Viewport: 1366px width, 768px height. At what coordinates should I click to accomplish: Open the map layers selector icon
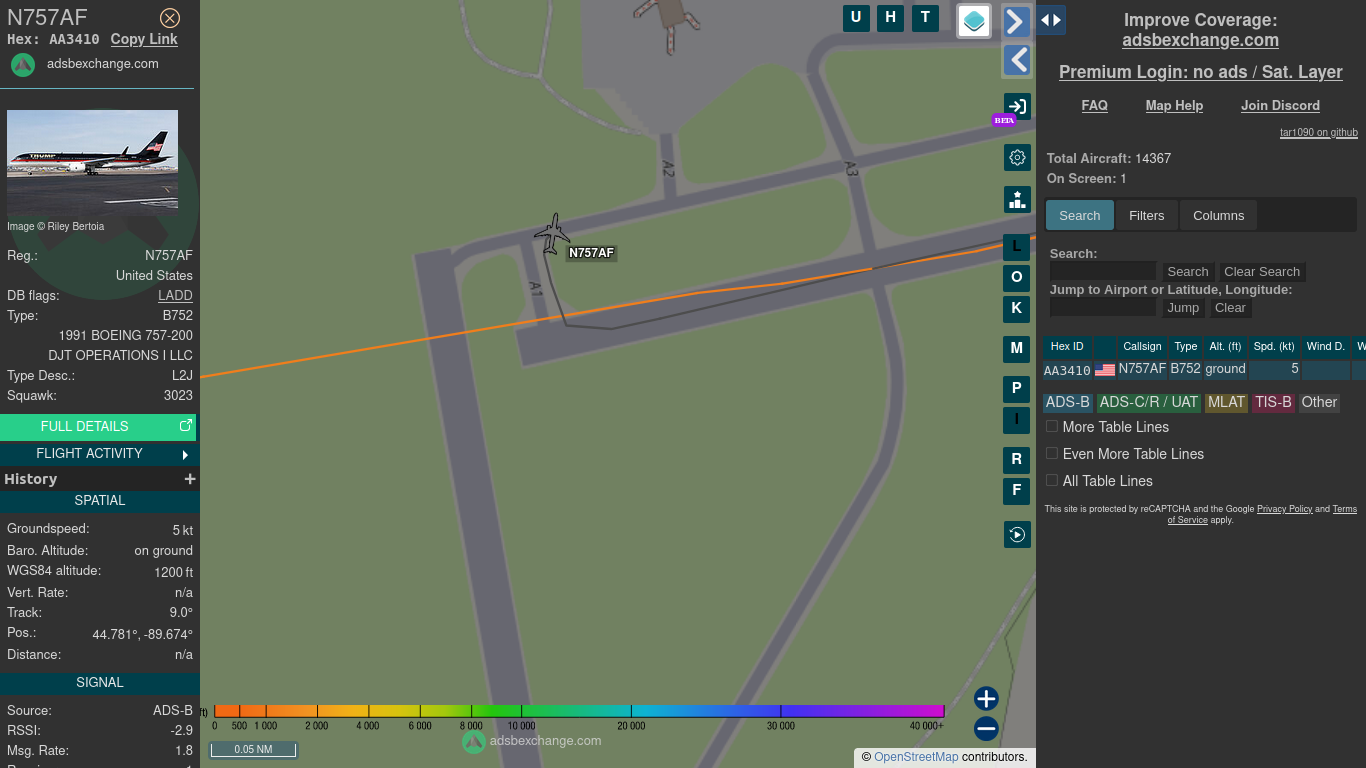(974, 21)
